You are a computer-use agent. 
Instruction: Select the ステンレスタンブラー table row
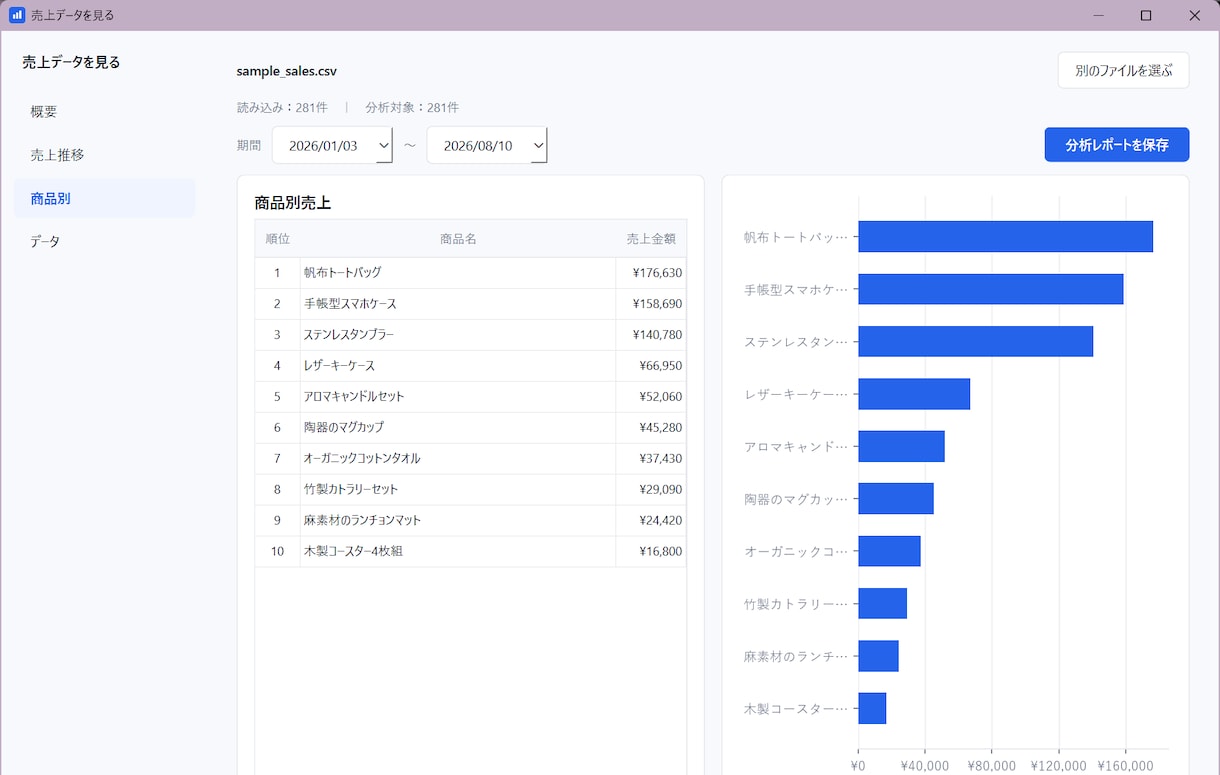(471, 335)
